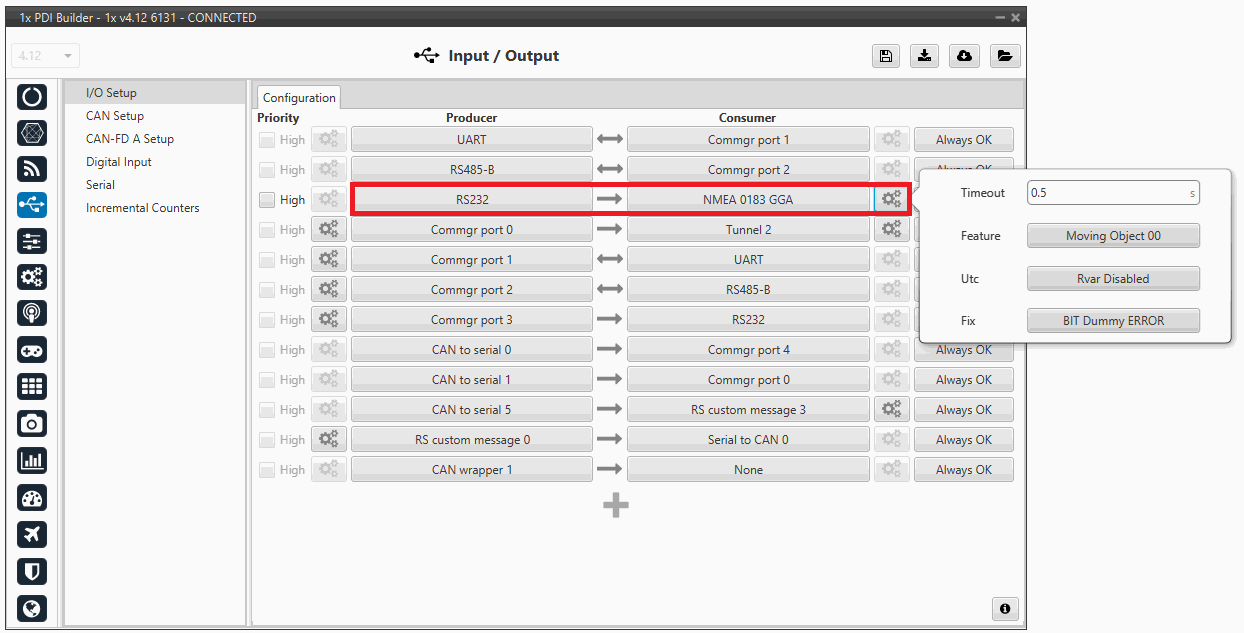Toggle High priority checkbox for RS232 row
Viewport: 1244px width, 633px height.
click(267, 200)
